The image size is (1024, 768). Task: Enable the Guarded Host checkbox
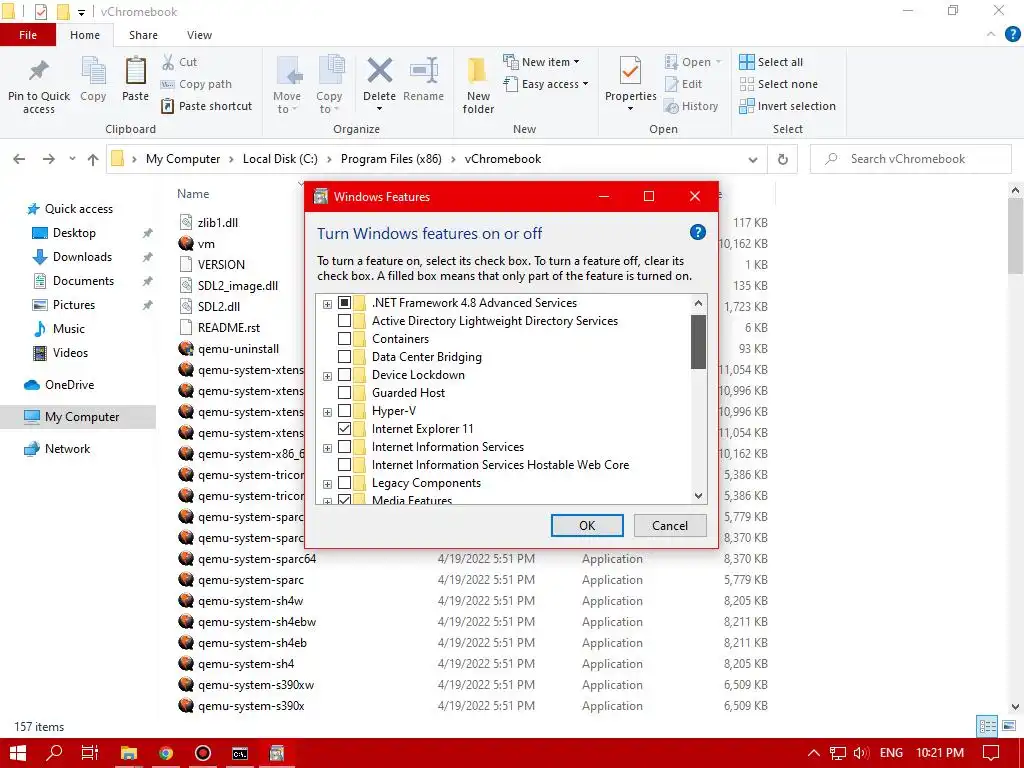[x=344, y=392]
